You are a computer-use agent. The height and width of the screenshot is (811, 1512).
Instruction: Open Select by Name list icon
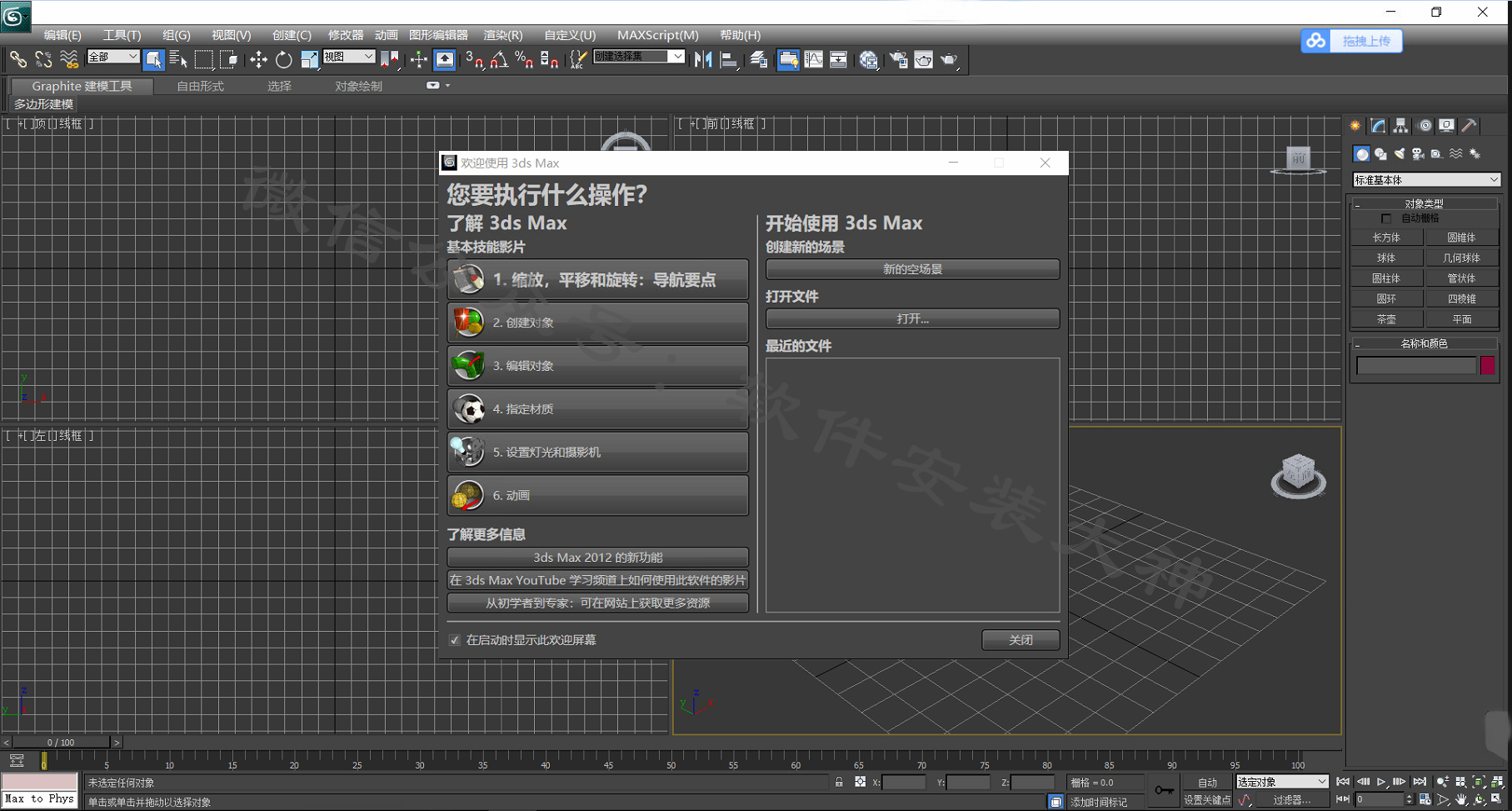click(178, 59)
